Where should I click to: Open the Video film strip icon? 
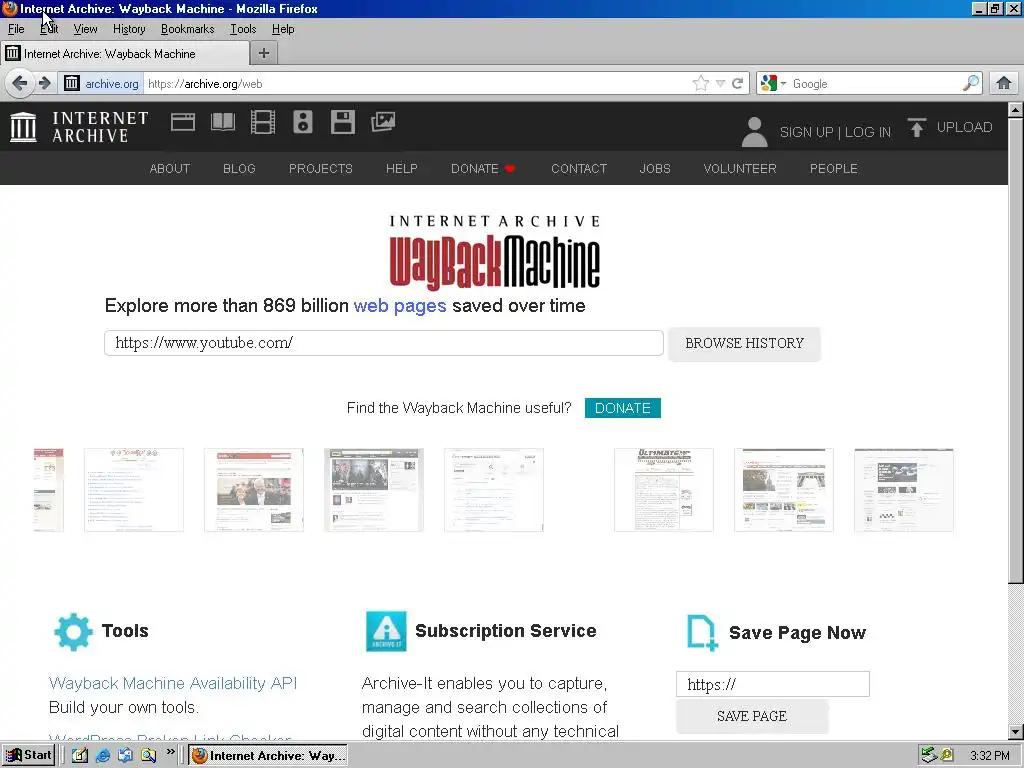click(x=263, y=122)
